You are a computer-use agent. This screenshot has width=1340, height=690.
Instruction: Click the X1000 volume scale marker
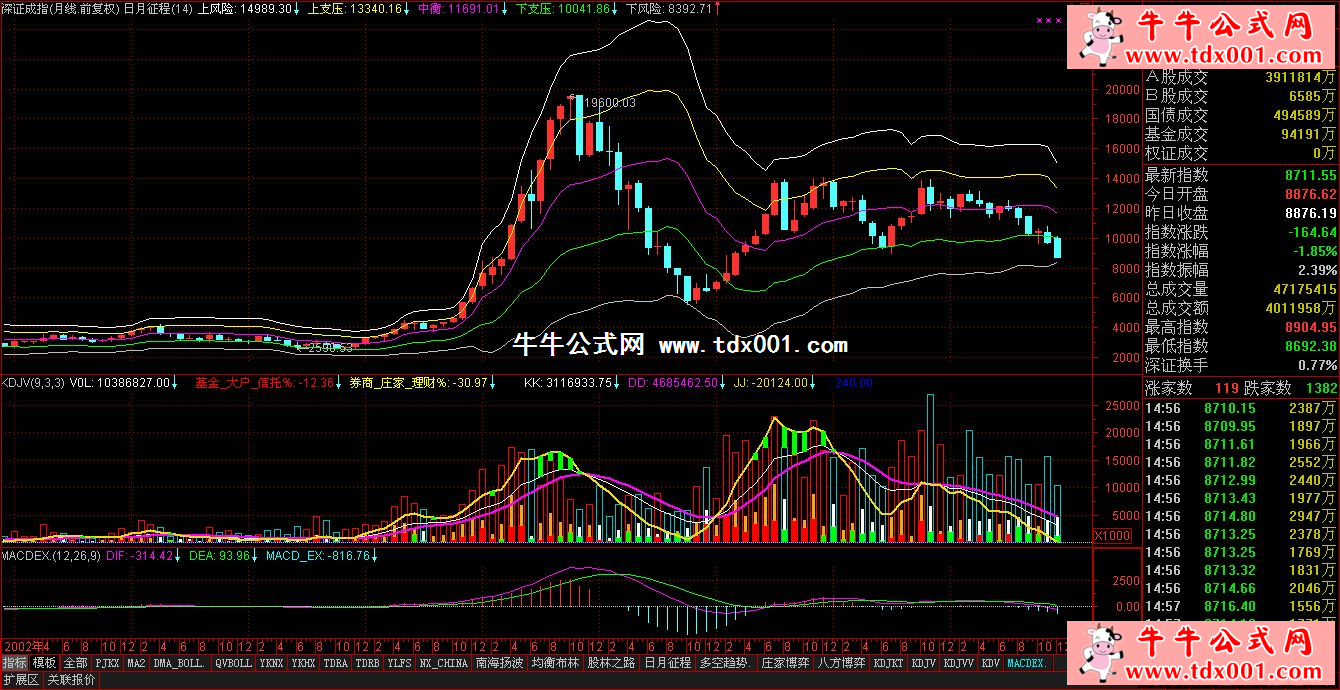[1113, 535]
